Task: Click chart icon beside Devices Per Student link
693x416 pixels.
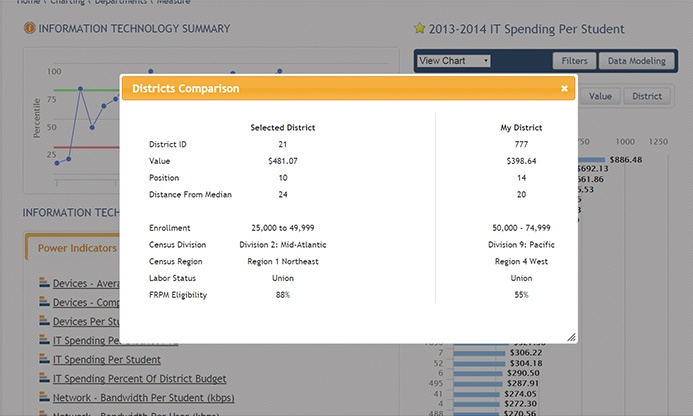Action: (44, 321)
